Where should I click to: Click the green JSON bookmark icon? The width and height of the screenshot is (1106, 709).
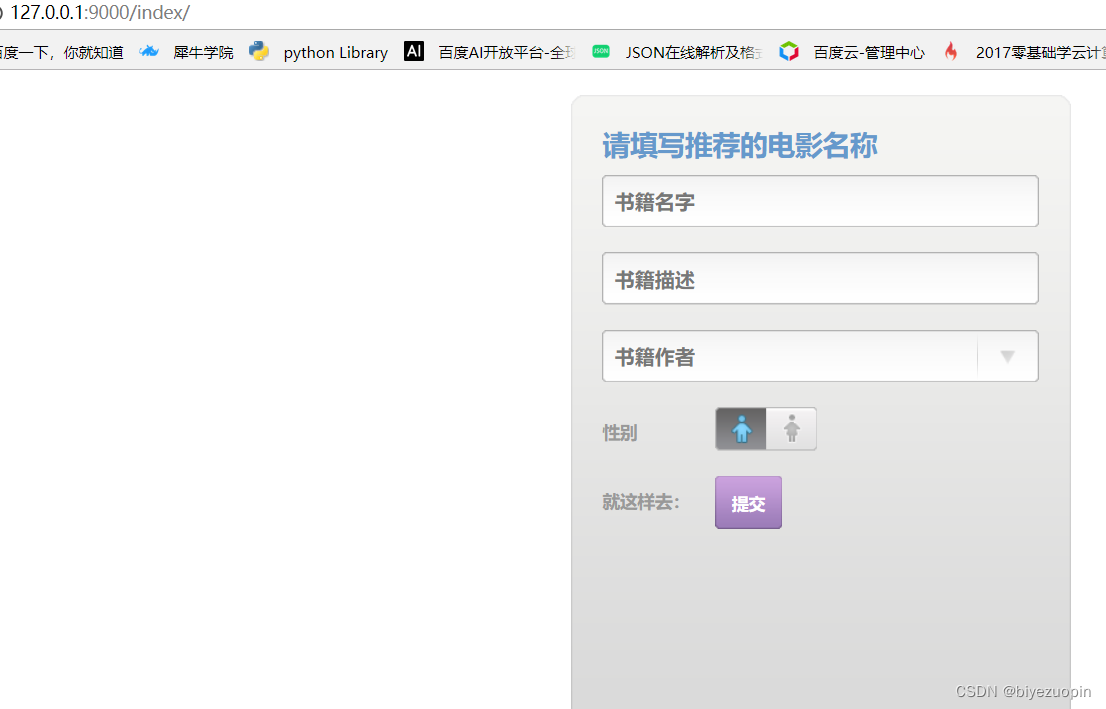click(x=601, y=51)
